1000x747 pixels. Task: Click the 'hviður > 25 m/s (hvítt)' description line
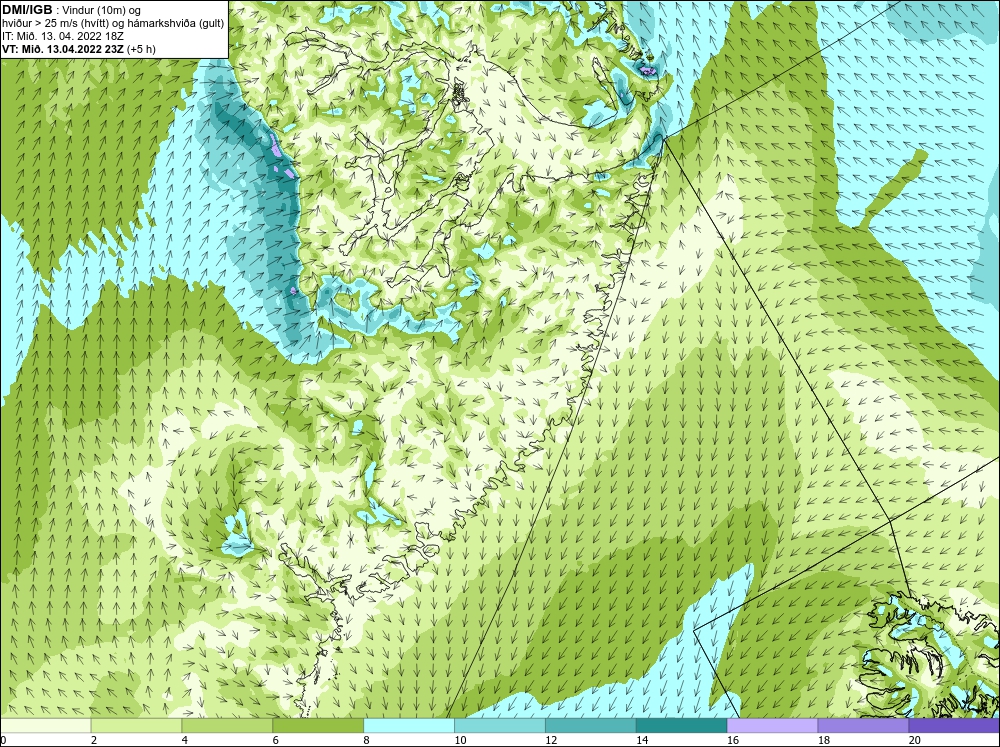[113, 24]
